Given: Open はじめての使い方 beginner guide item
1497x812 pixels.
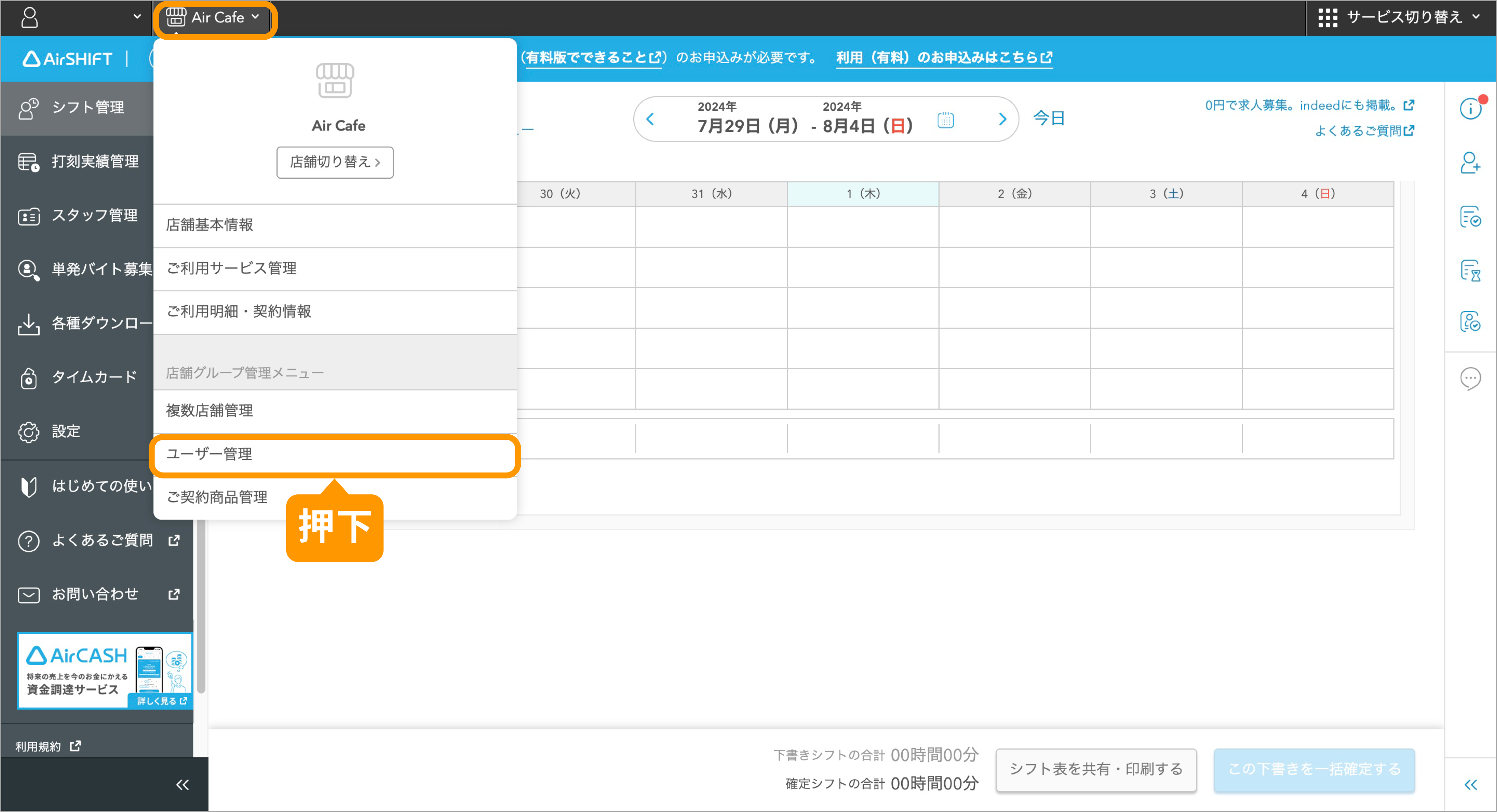Looking at the screenshot, I should tap(77, 486).
